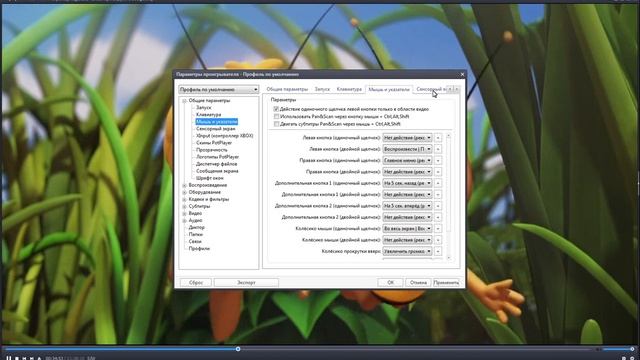Open Дополнительная кнопка 1 (одиночный щелчок) dropdown
This screenshot has width=640, height=360.
pos(407,183)
